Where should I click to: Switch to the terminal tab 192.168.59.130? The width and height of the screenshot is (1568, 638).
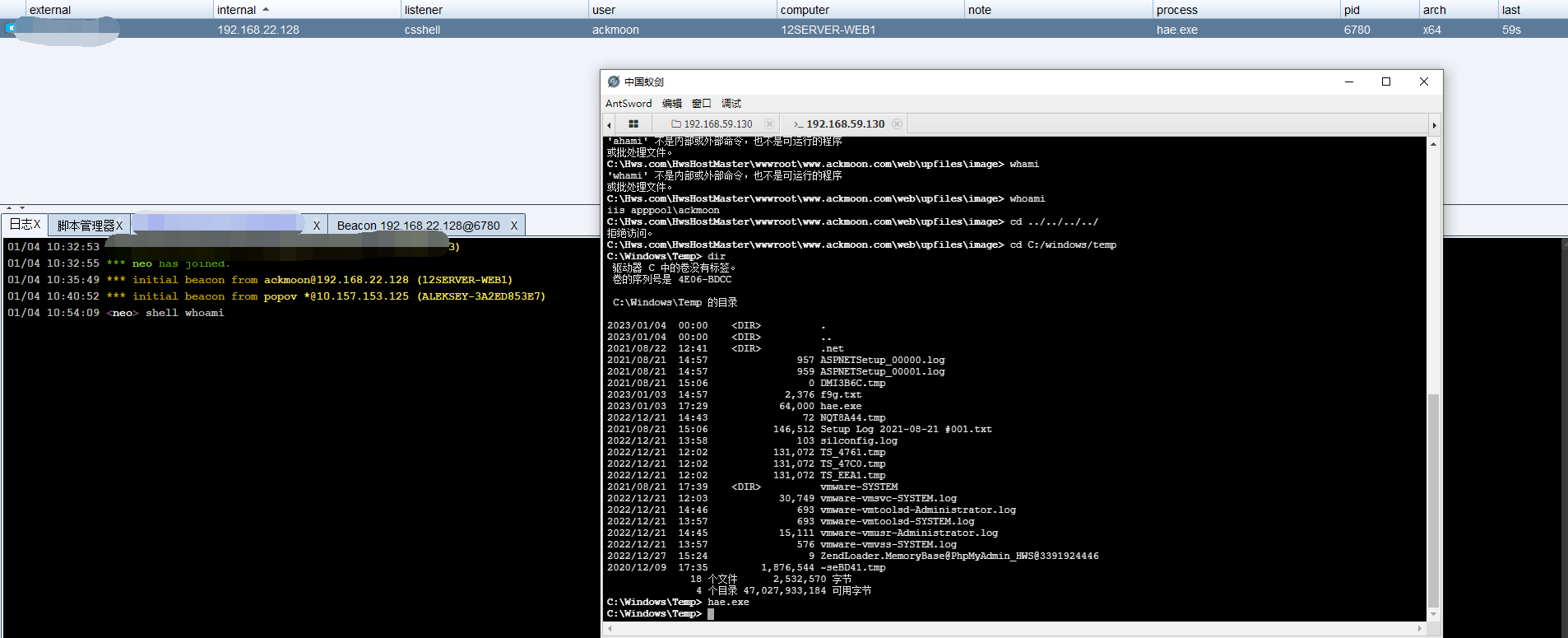(839, 124)
